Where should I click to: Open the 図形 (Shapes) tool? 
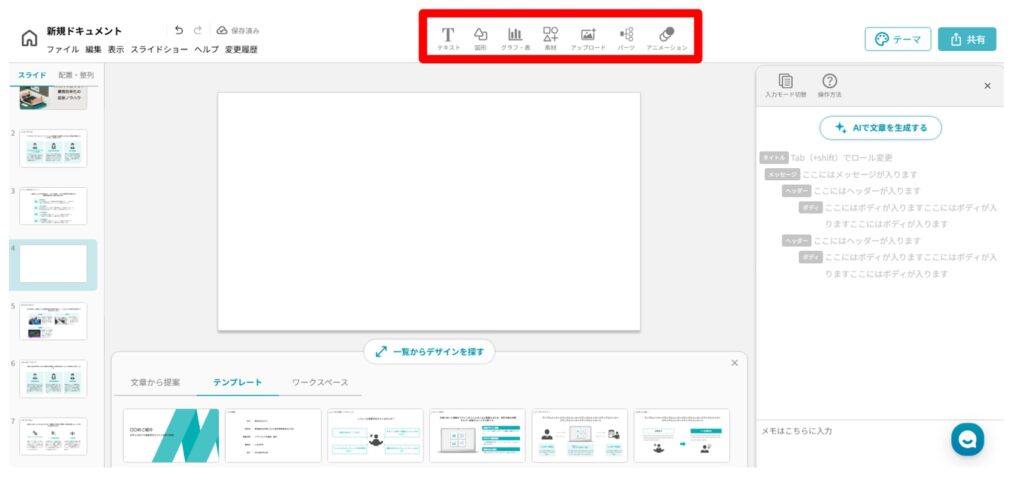click(x=480, y=37)
